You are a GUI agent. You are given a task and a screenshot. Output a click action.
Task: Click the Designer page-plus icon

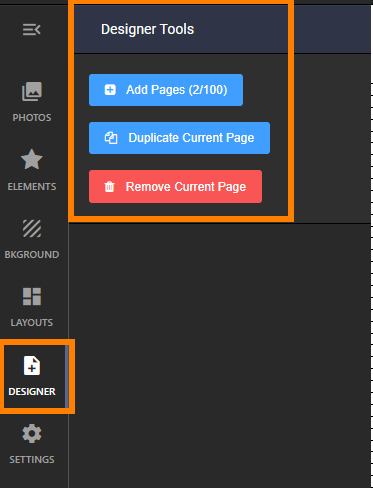click(x=32, y=366)
